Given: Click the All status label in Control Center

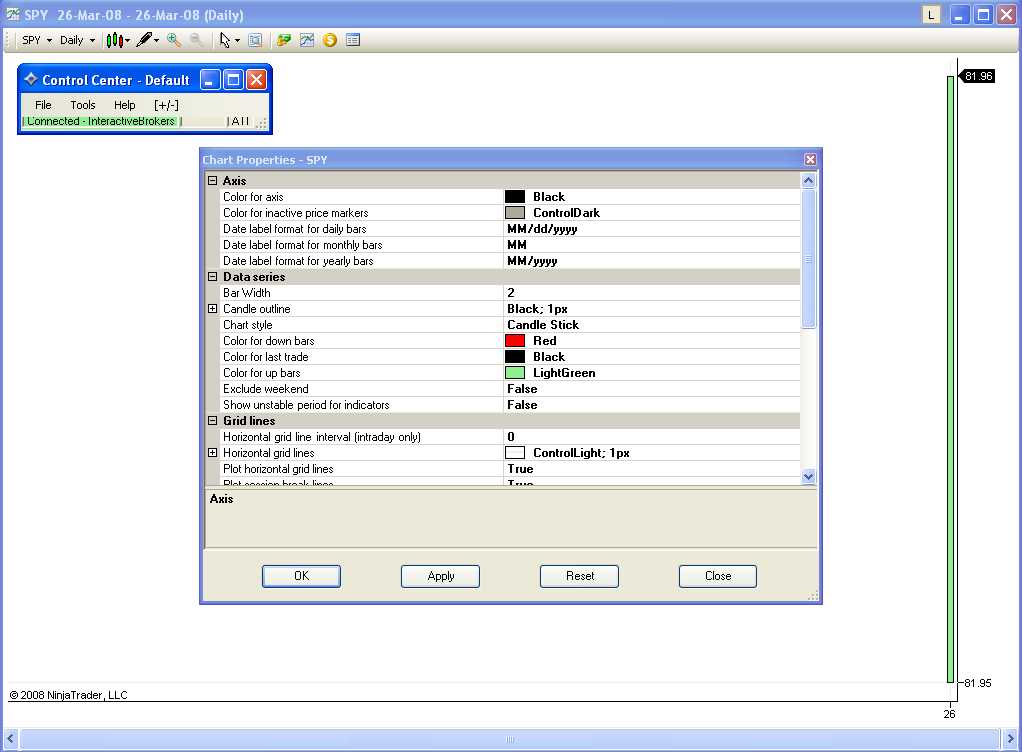Looking at the screenshot, I should click(240, 121).
